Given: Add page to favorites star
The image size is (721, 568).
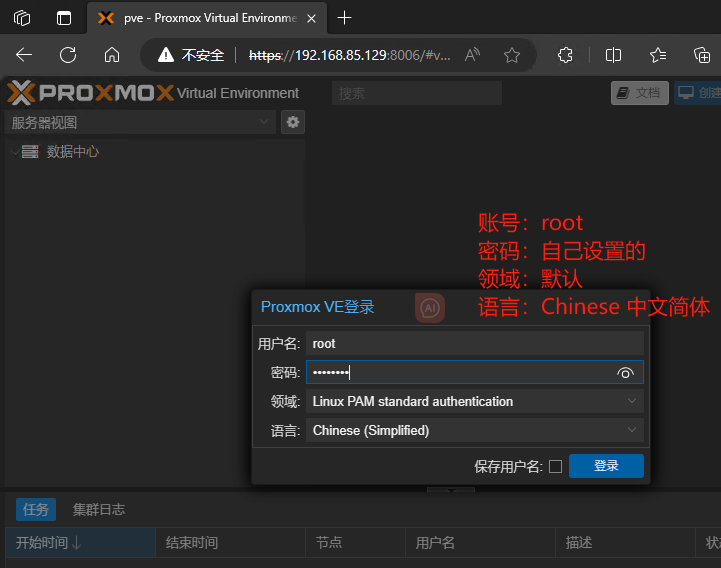Looking at the screenshot, I should click(x=511, y=55).
